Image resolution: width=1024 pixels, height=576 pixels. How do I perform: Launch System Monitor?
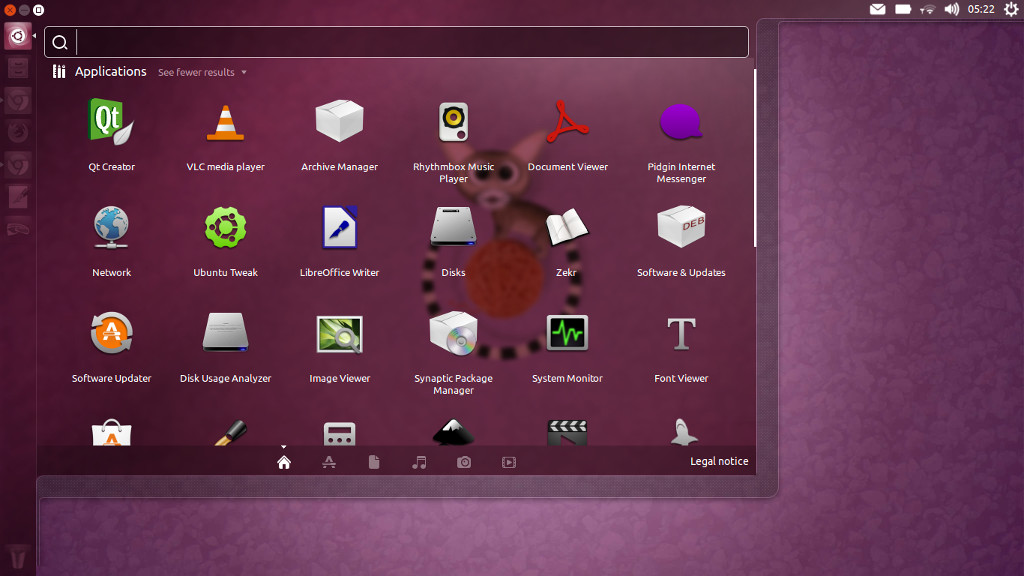(x=567, y=333)
